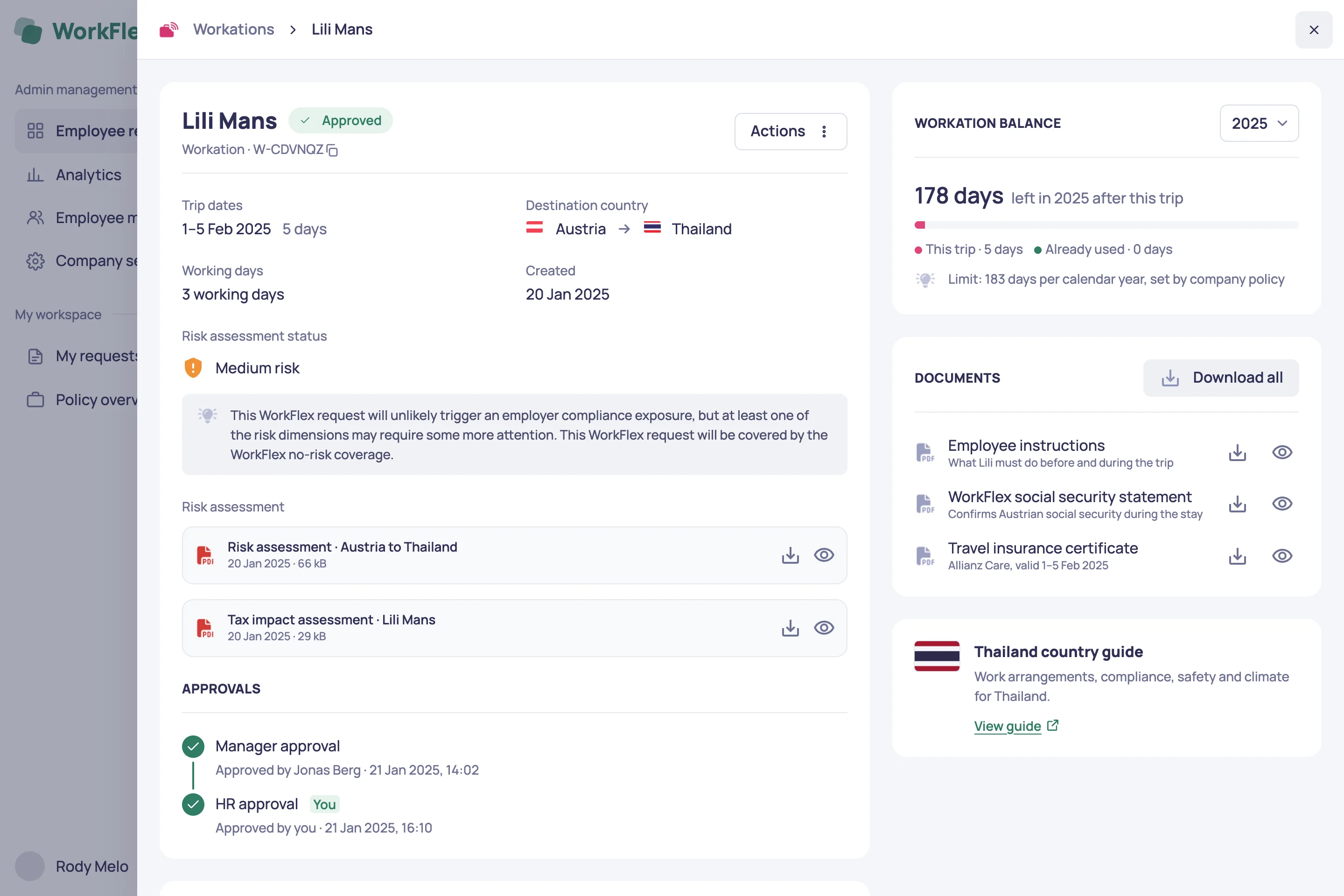Preview Employee instructions document
The width and height of the screenshot is (1344, 896).
[1282, 453]
